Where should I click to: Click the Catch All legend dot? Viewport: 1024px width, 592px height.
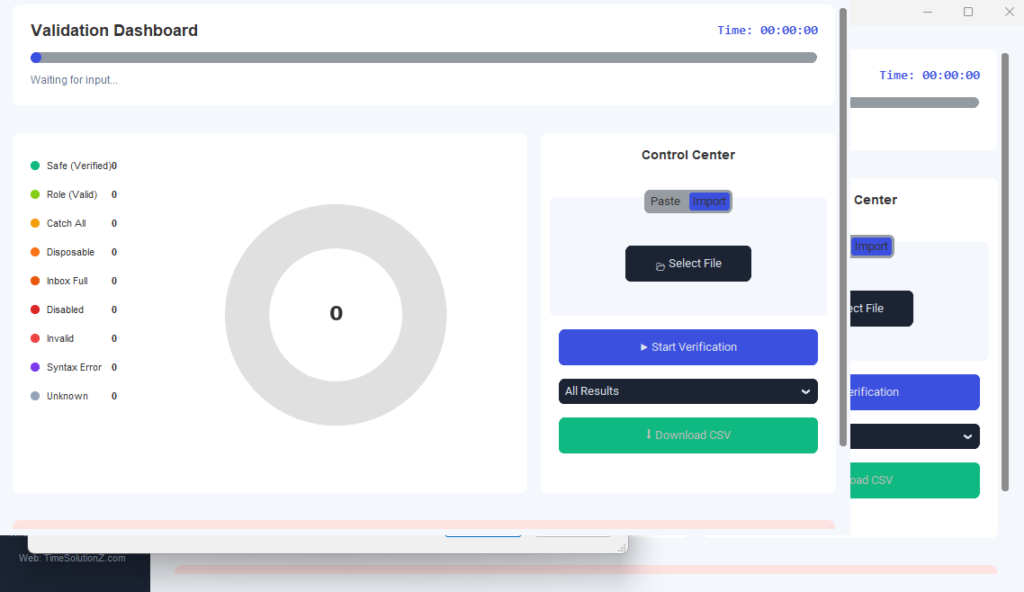[35, 223]
